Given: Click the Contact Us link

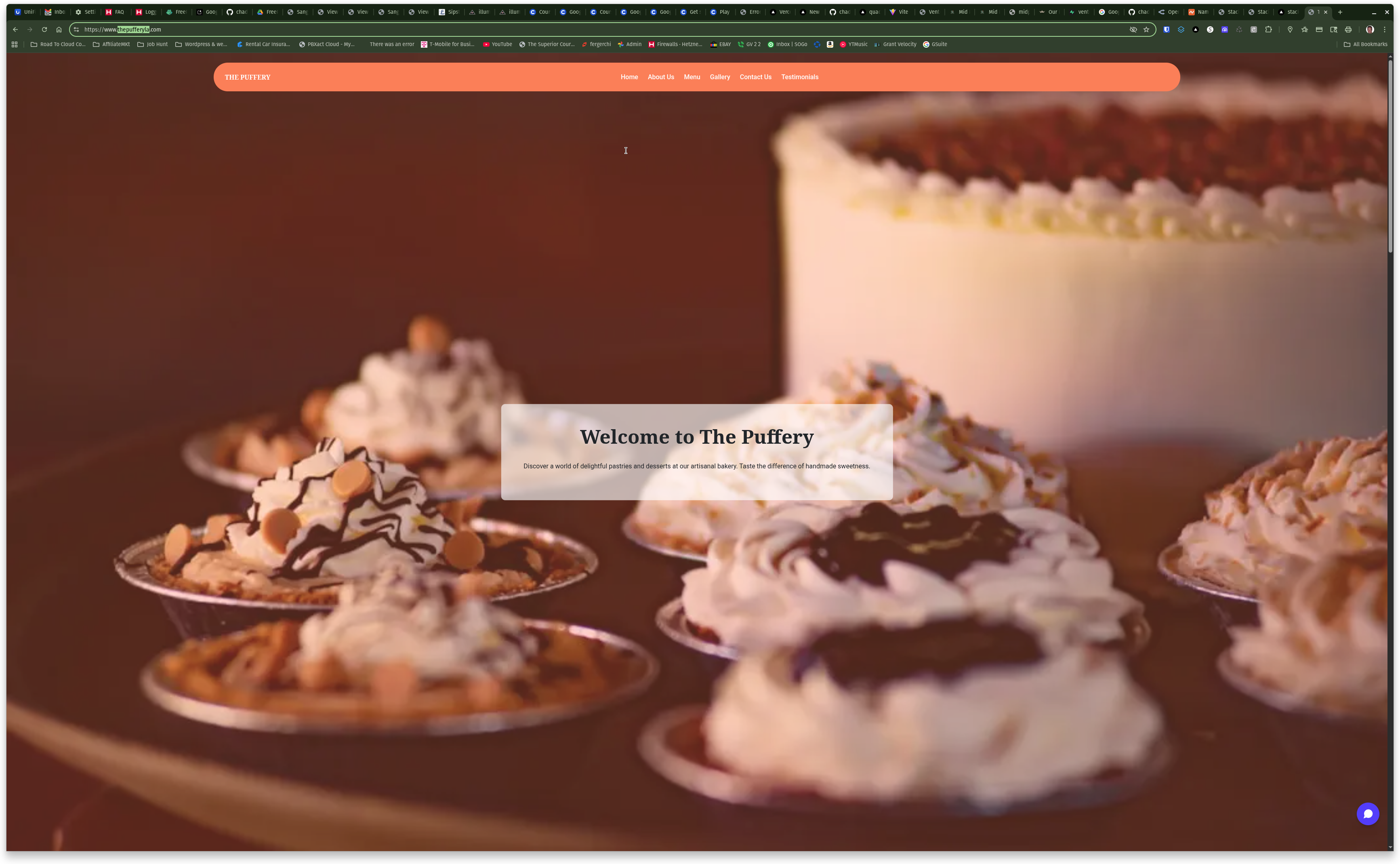Looking at the screenshot, I should click(755, 76).
